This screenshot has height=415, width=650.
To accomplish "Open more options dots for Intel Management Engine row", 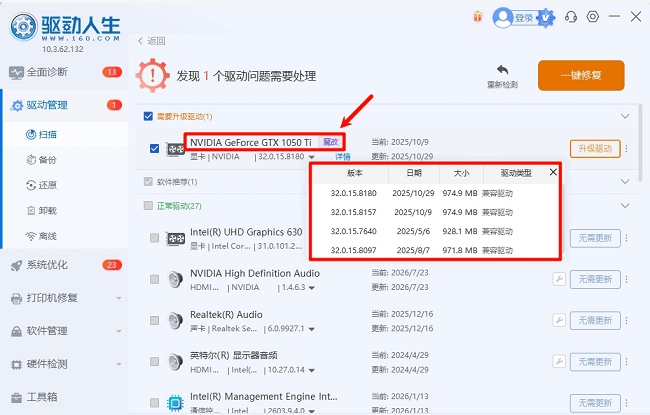I will pos(626,403).
